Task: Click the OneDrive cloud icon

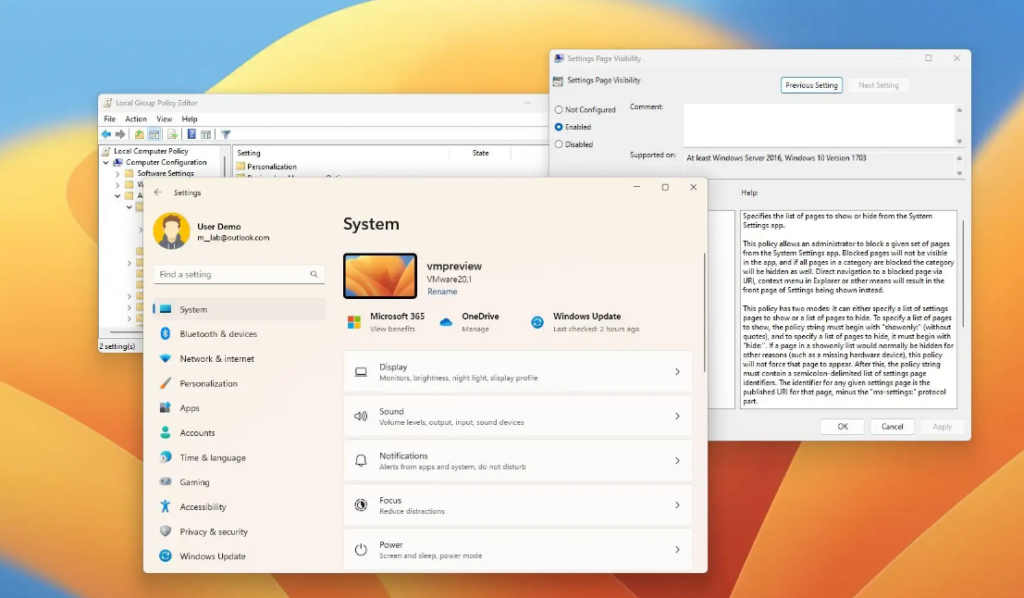Action: point(446,322)
